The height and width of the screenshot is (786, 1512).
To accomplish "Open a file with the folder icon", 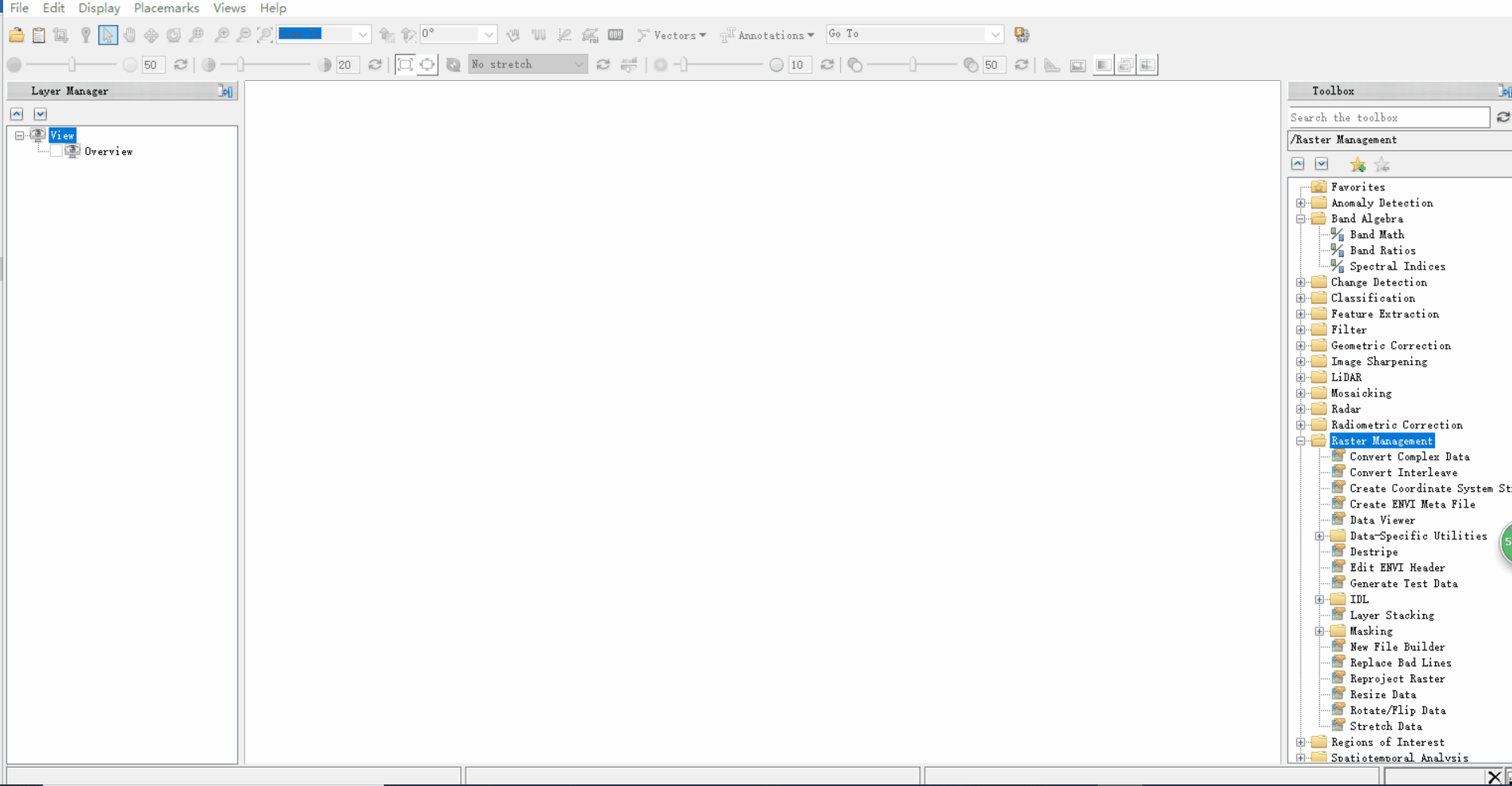I will [x=16, y=35].
